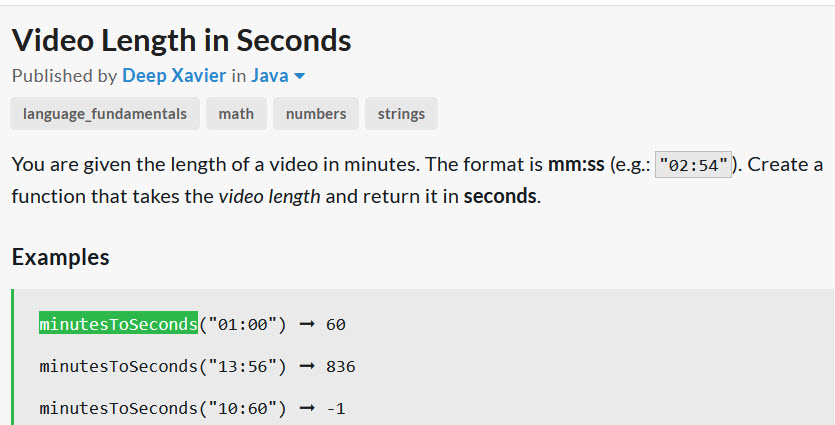Select the numbers tag
This screenshot has width=835, height=425.
click(x=316, y=113)
